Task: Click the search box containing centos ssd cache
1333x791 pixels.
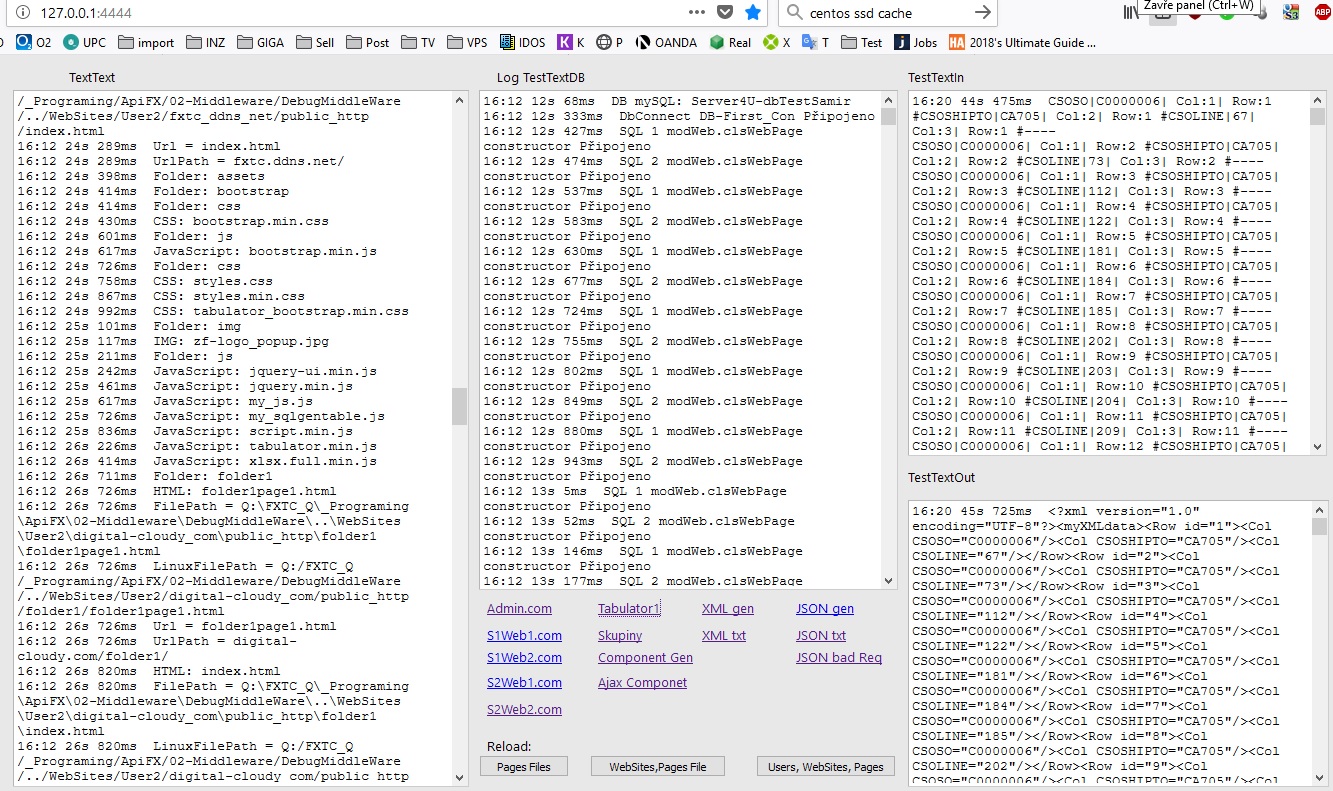Action: (x=888, y=13)
